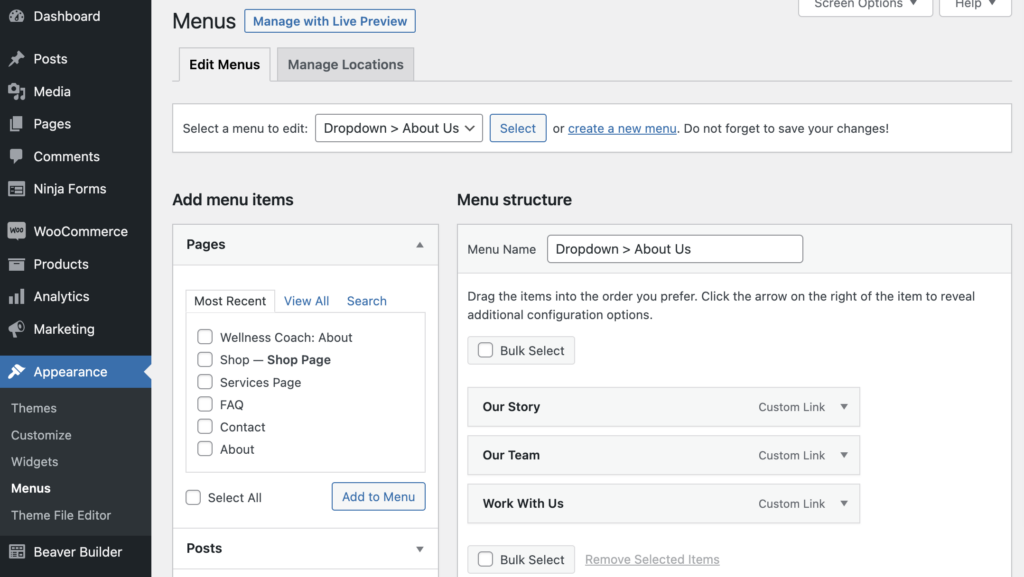Open the View All tab in Pages
Screen dimensions: 1024x577
(306, 301)
